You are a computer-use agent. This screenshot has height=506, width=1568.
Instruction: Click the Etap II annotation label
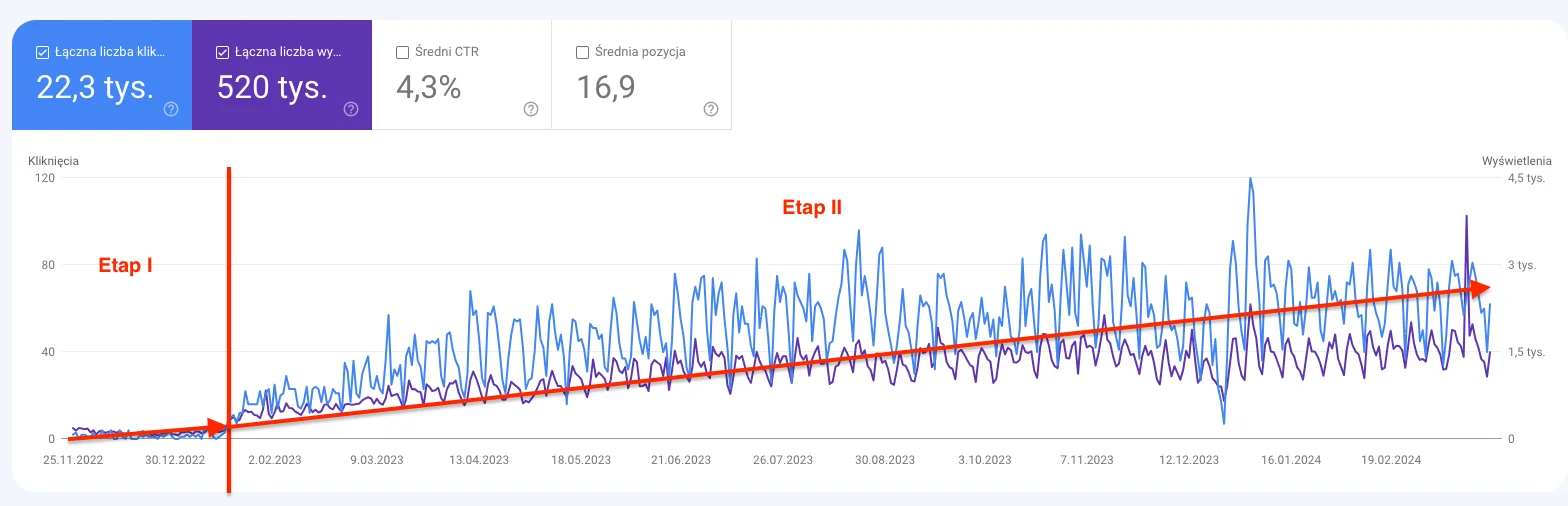tap(811, 208)
